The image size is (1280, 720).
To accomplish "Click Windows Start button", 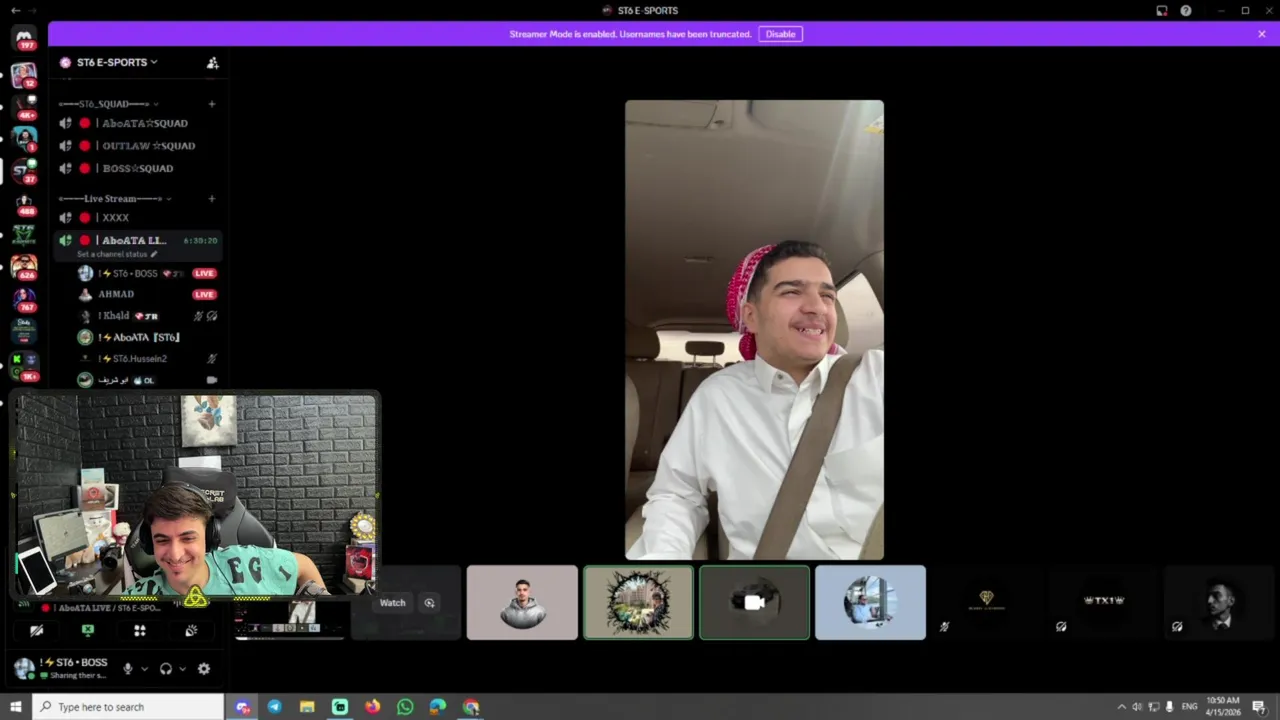I will (15, 707).
